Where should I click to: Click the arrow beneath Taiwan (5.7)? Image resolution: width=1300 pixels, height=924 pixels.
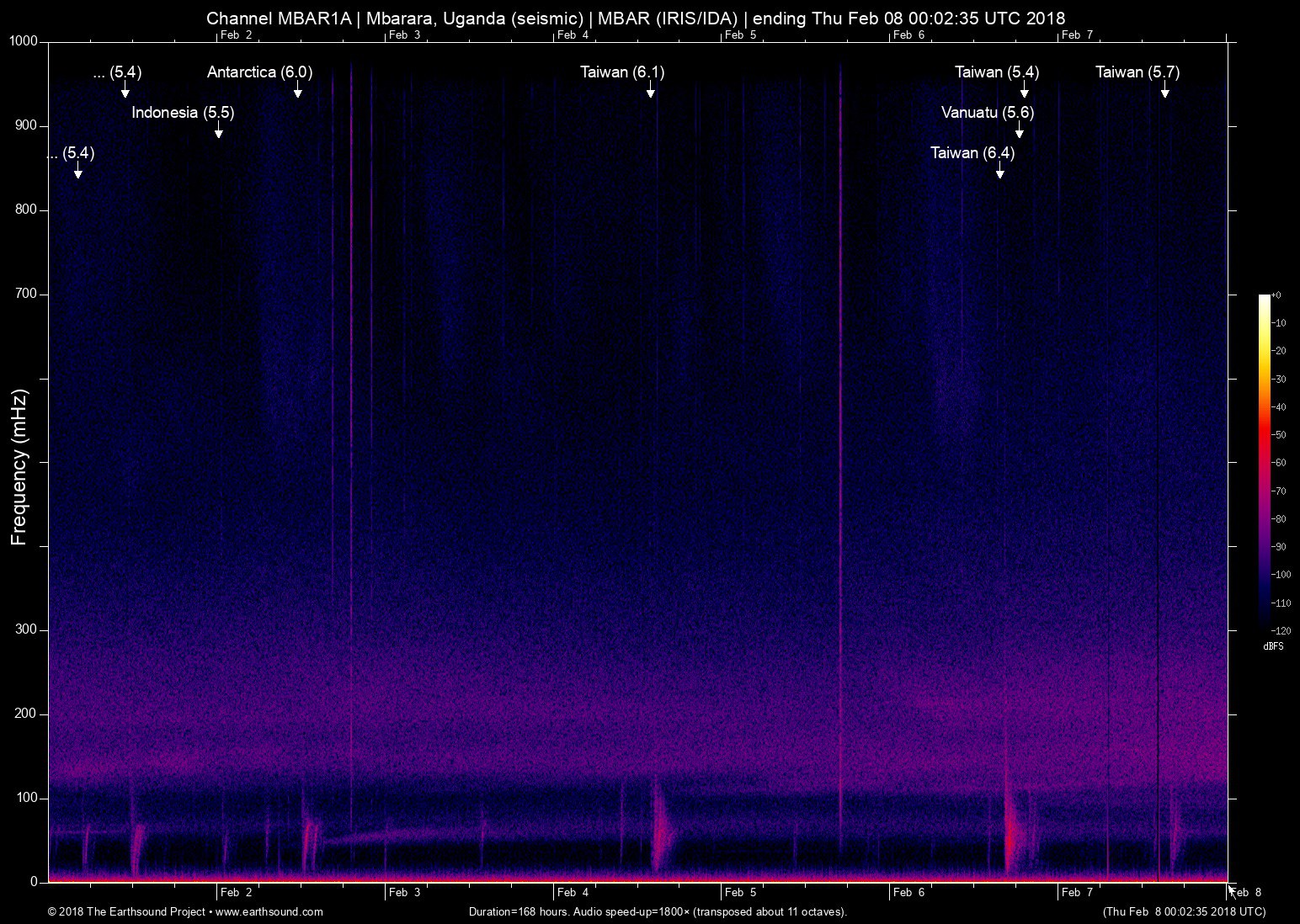pyautogui.click(x=1164, y=91)
